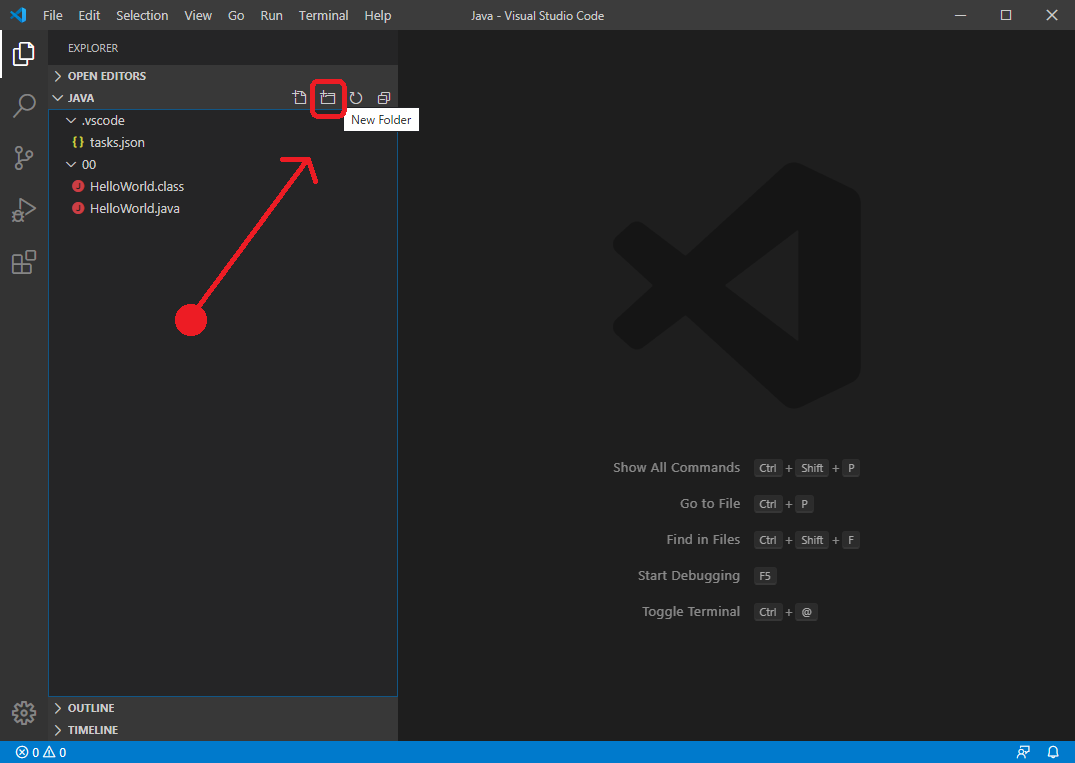Open the Go menu
Viewport: 1075px width, 763px height.
pyautogui.click(x=236, y=15)
